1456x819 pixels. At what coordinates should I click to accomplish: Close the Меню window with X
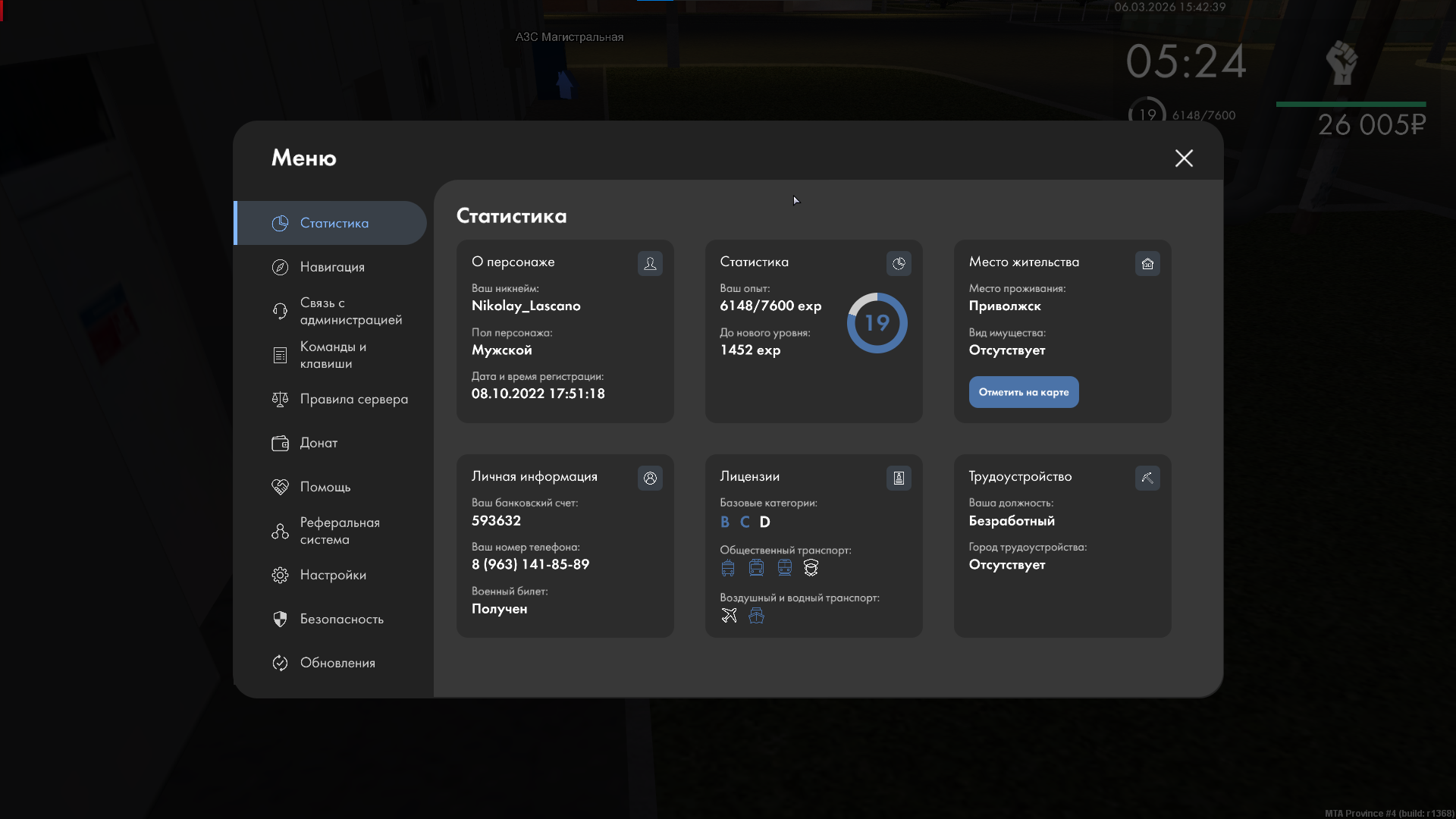coord(1184,158)
